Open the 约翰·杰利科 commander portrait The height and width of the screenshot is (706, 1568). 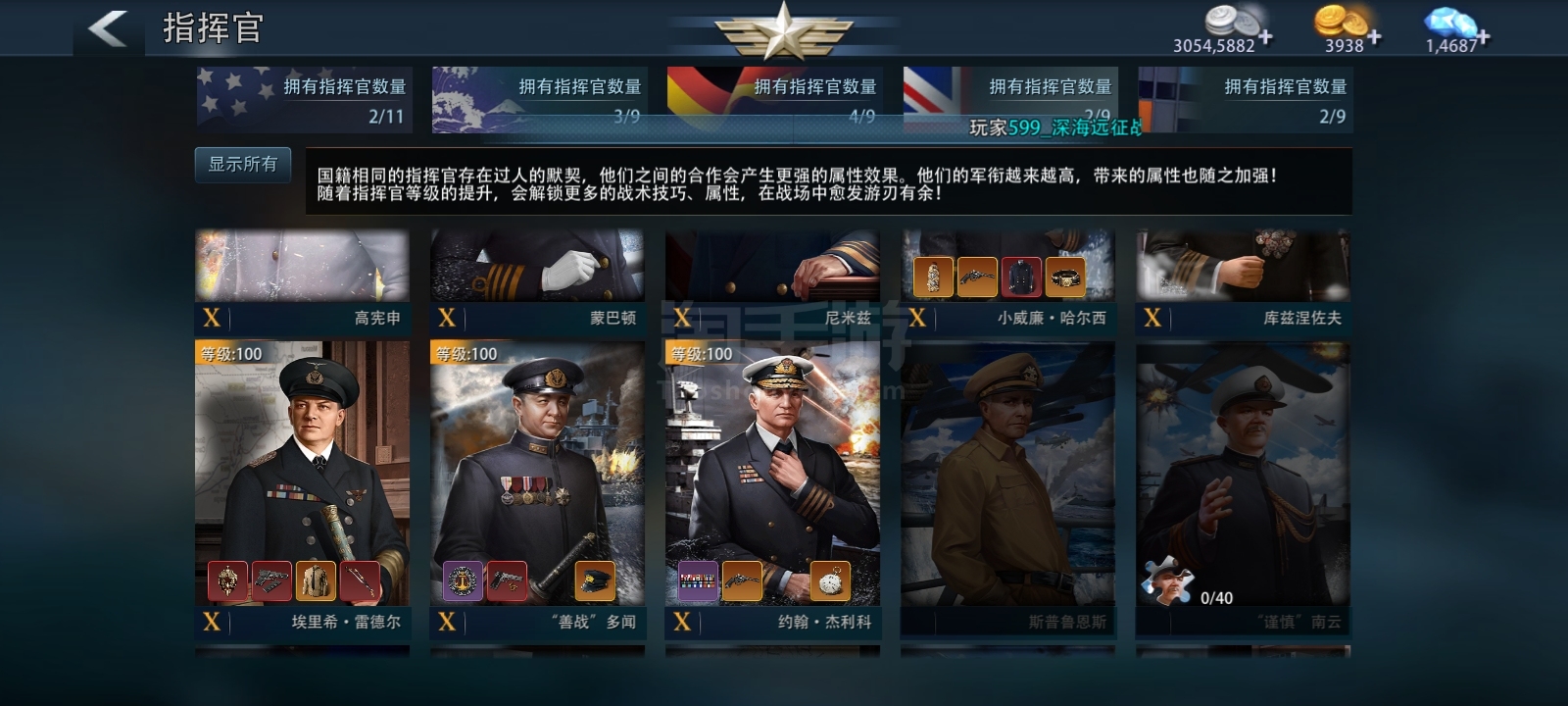772,473
